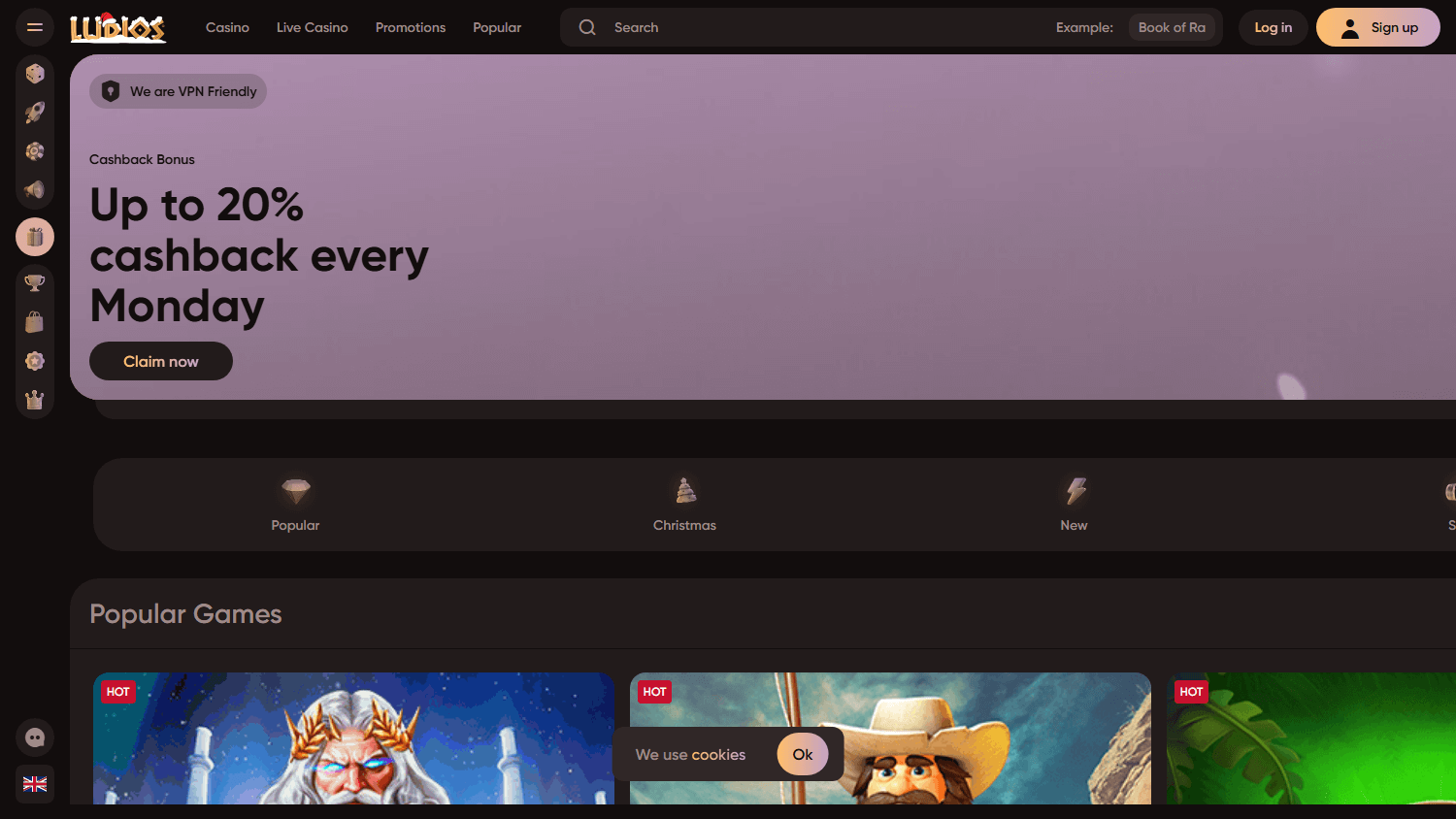Click the dice icon in sidebar

point(35,74)
